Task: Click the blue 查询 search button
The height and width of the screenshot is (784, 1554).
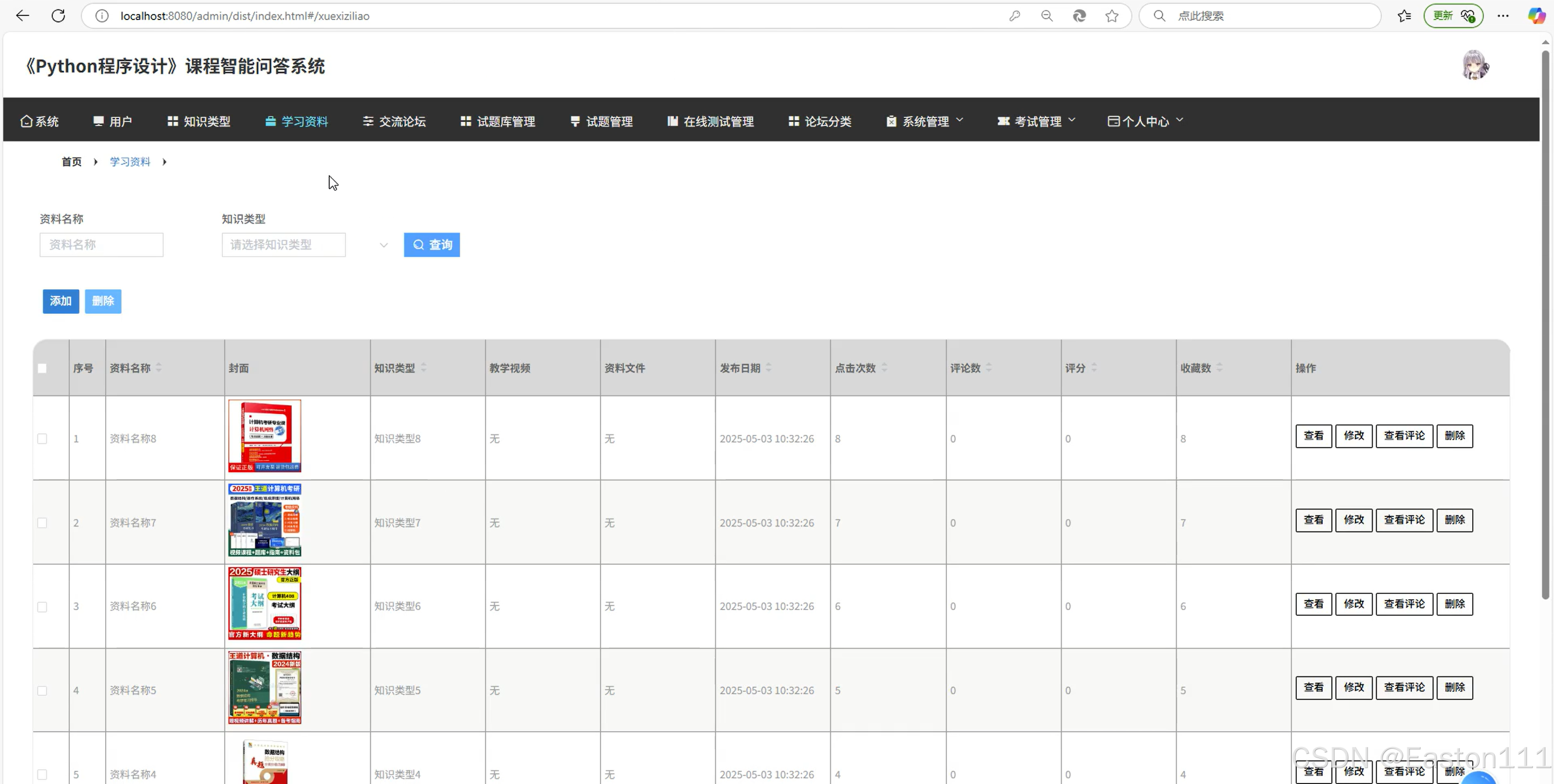Action: [x=432, y=245]
